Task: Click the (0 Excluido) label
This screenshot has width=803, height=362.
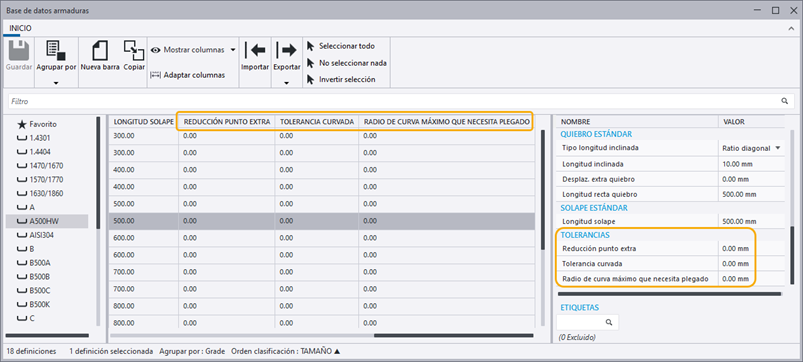Action: 577,337
